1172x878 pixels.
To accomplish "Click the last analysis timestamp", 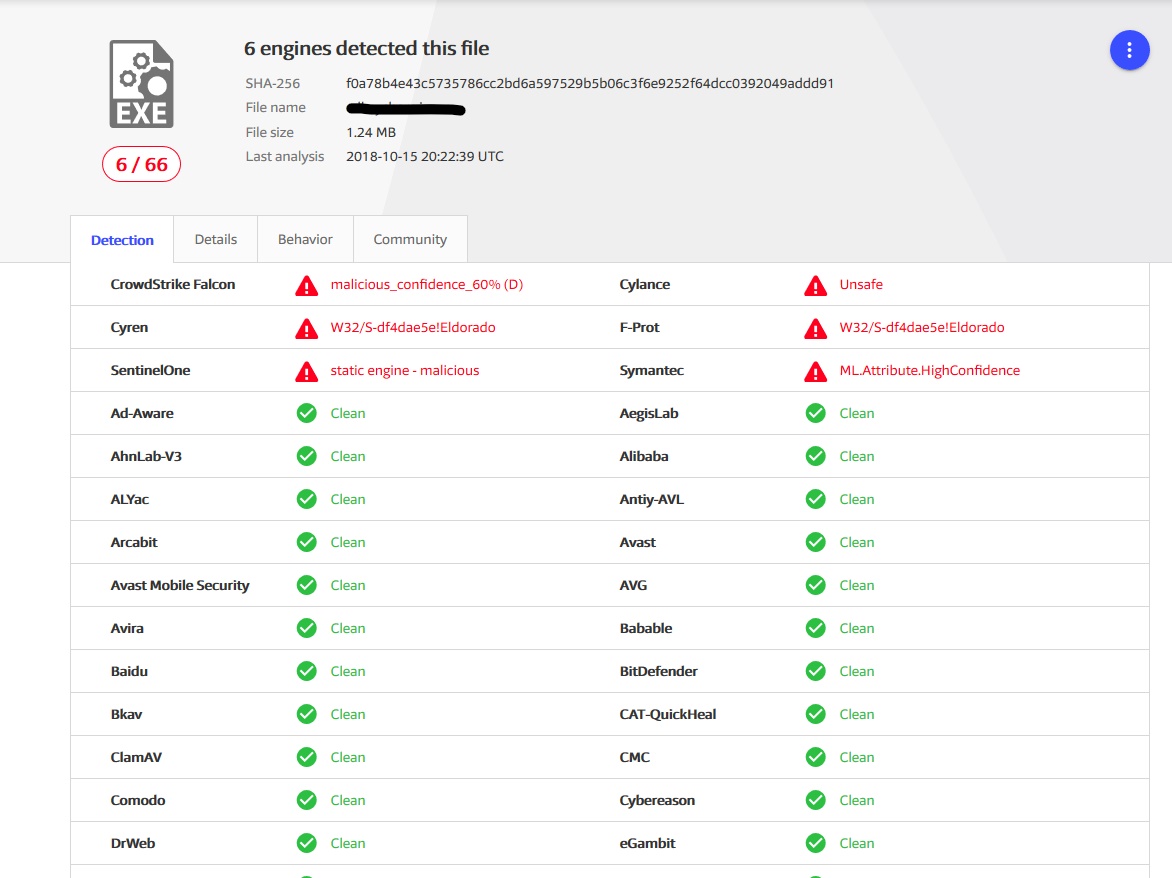I will tap(425, 156).
